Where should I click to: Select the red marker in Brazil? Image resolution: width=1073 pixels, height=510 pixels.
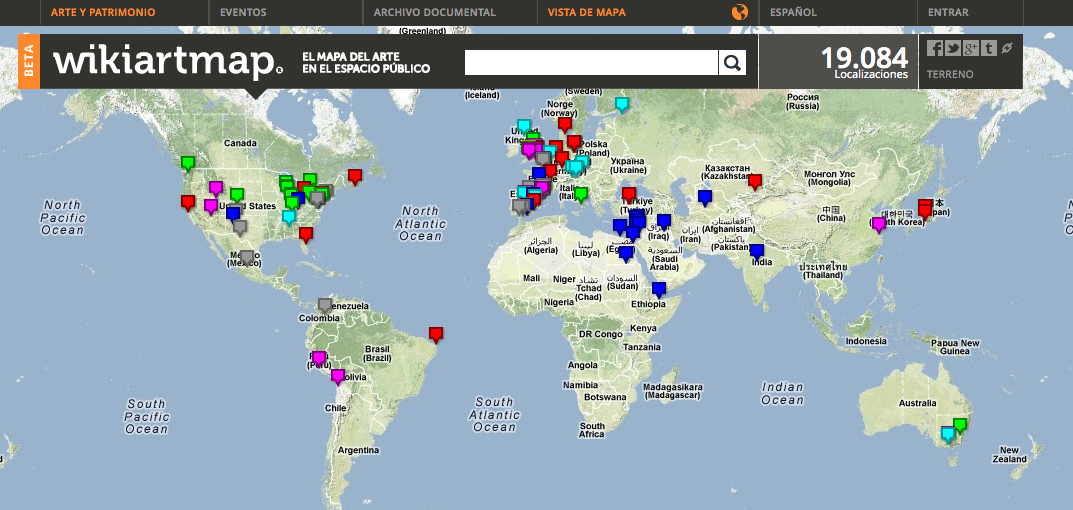click(x=436, y=333)
